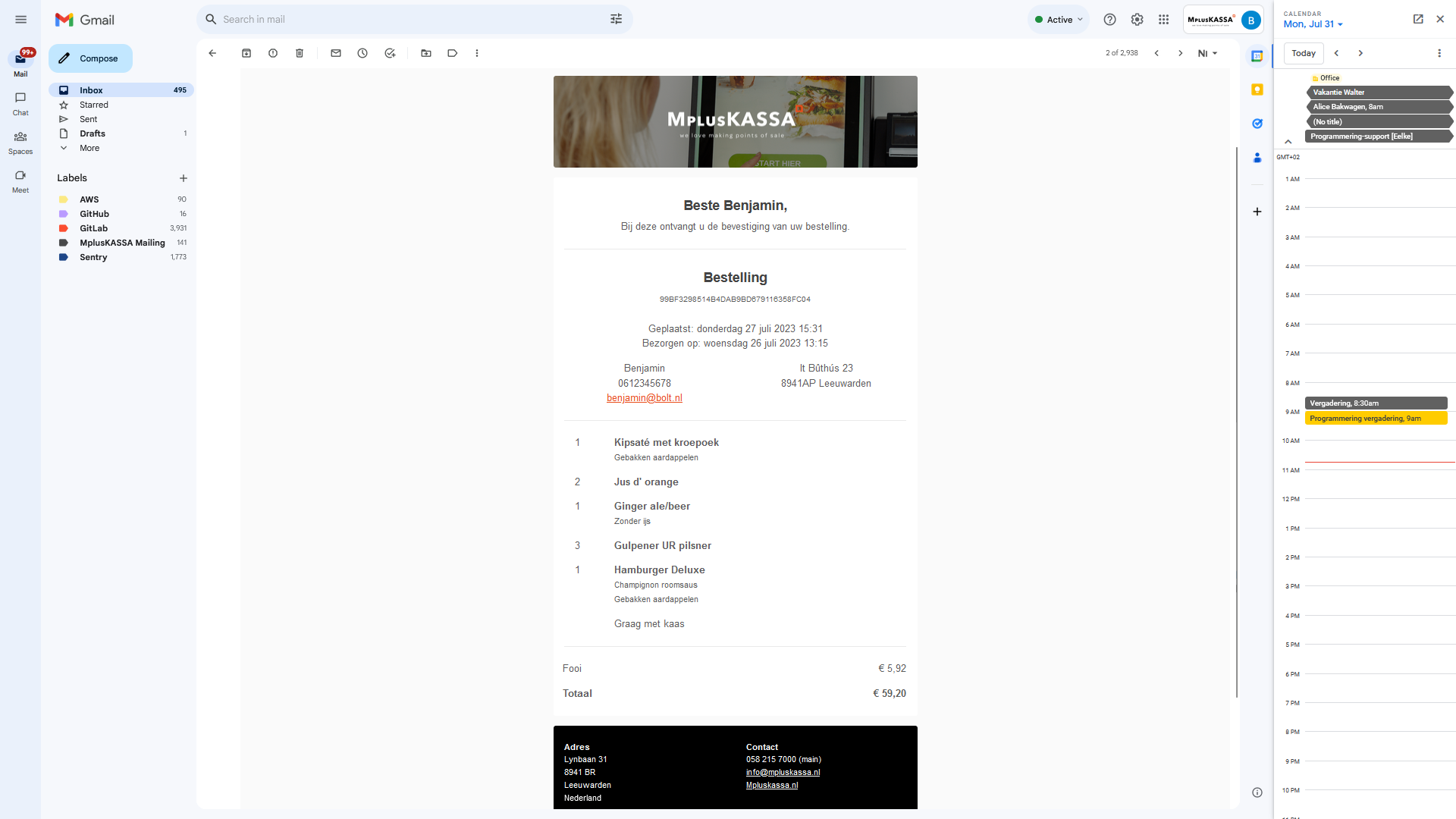
Task: Archive this email
Action: tap(246, 53)
